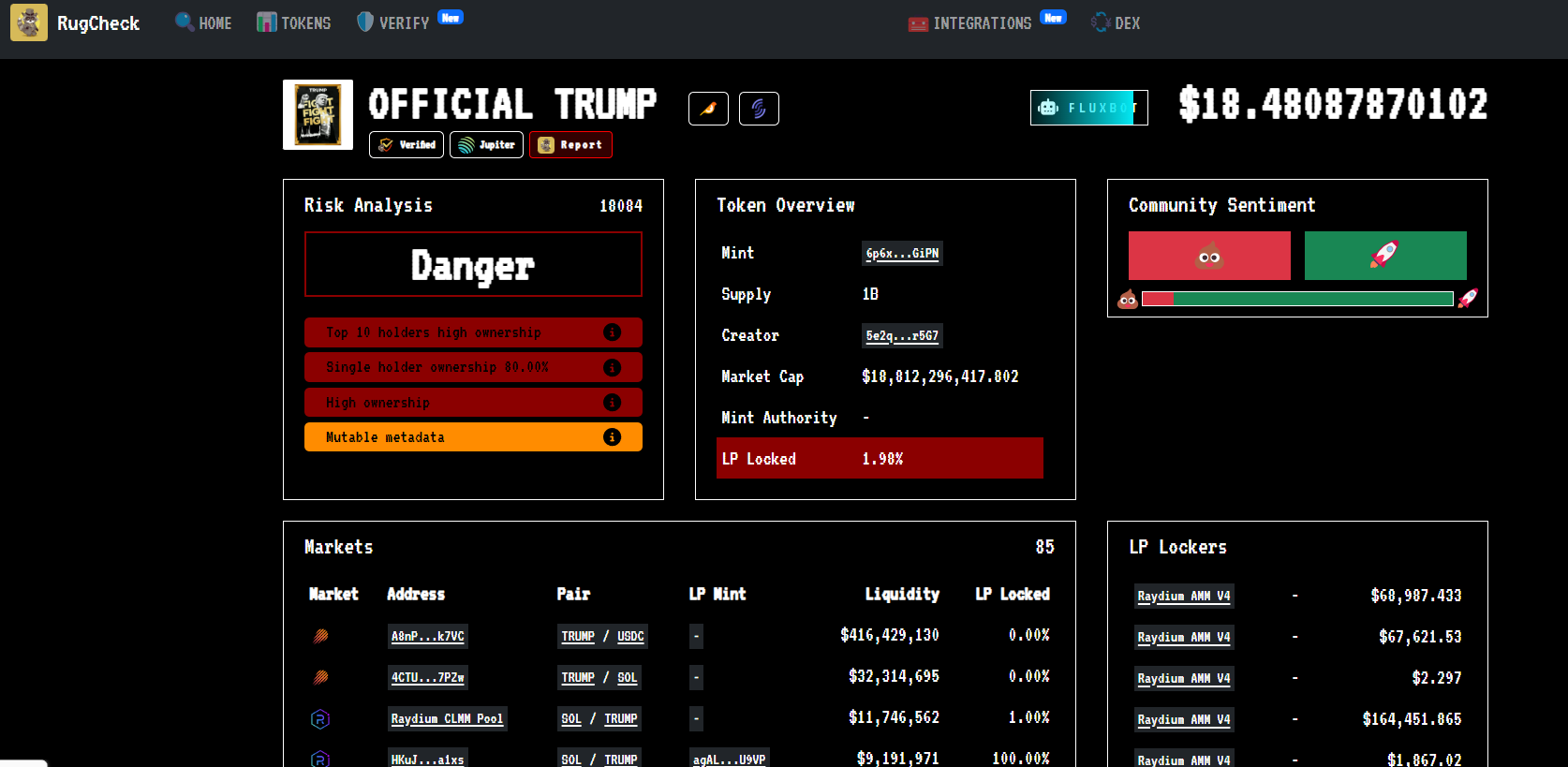Click the info icon for Top 10 holders high ownership
The height and width of the screenshot is (767, 1568).
click(x=612, y=332)
